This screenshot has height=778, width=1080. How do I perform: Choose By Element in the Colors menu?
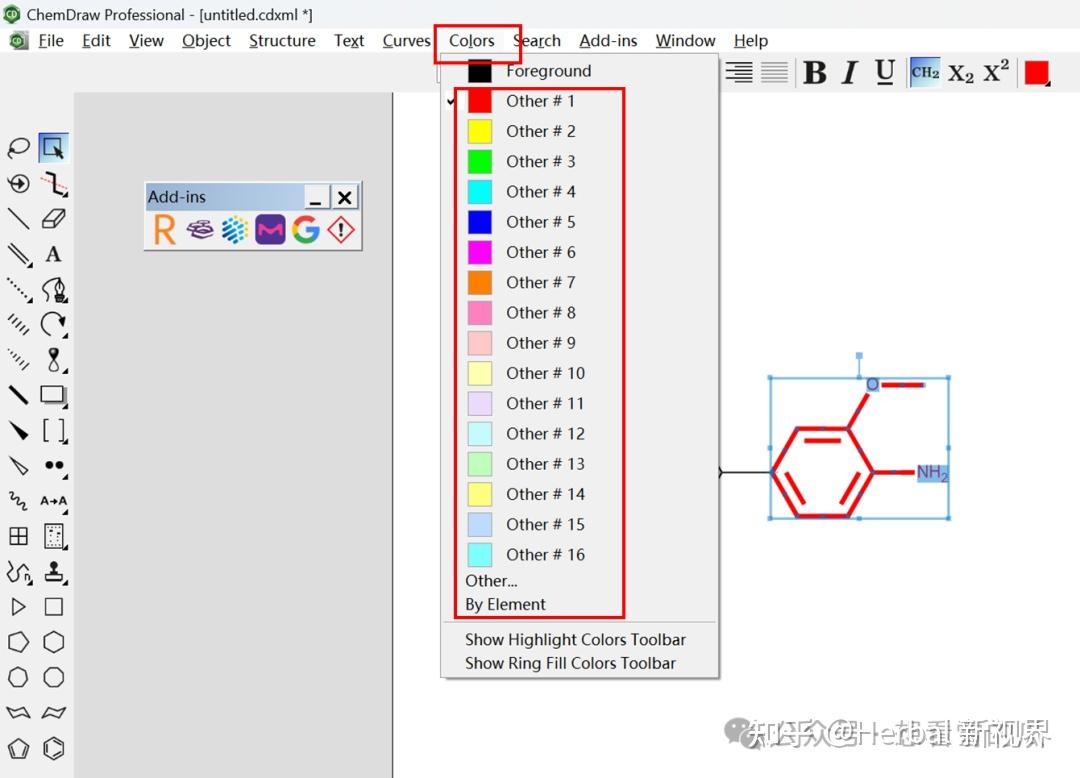[x=505, y=604]
